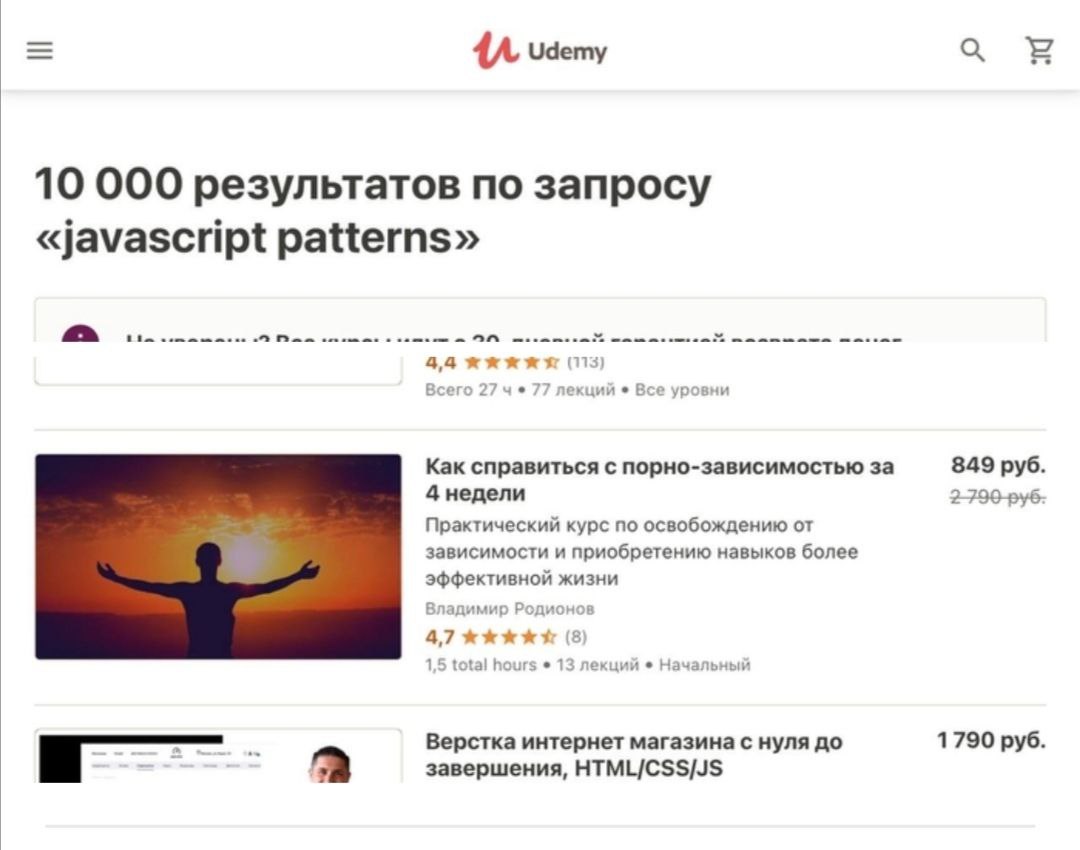This screenshot has height=850, width=1080.
Task: Click the crossed-out 2 790 руб. price
Action: pos(998,497)
